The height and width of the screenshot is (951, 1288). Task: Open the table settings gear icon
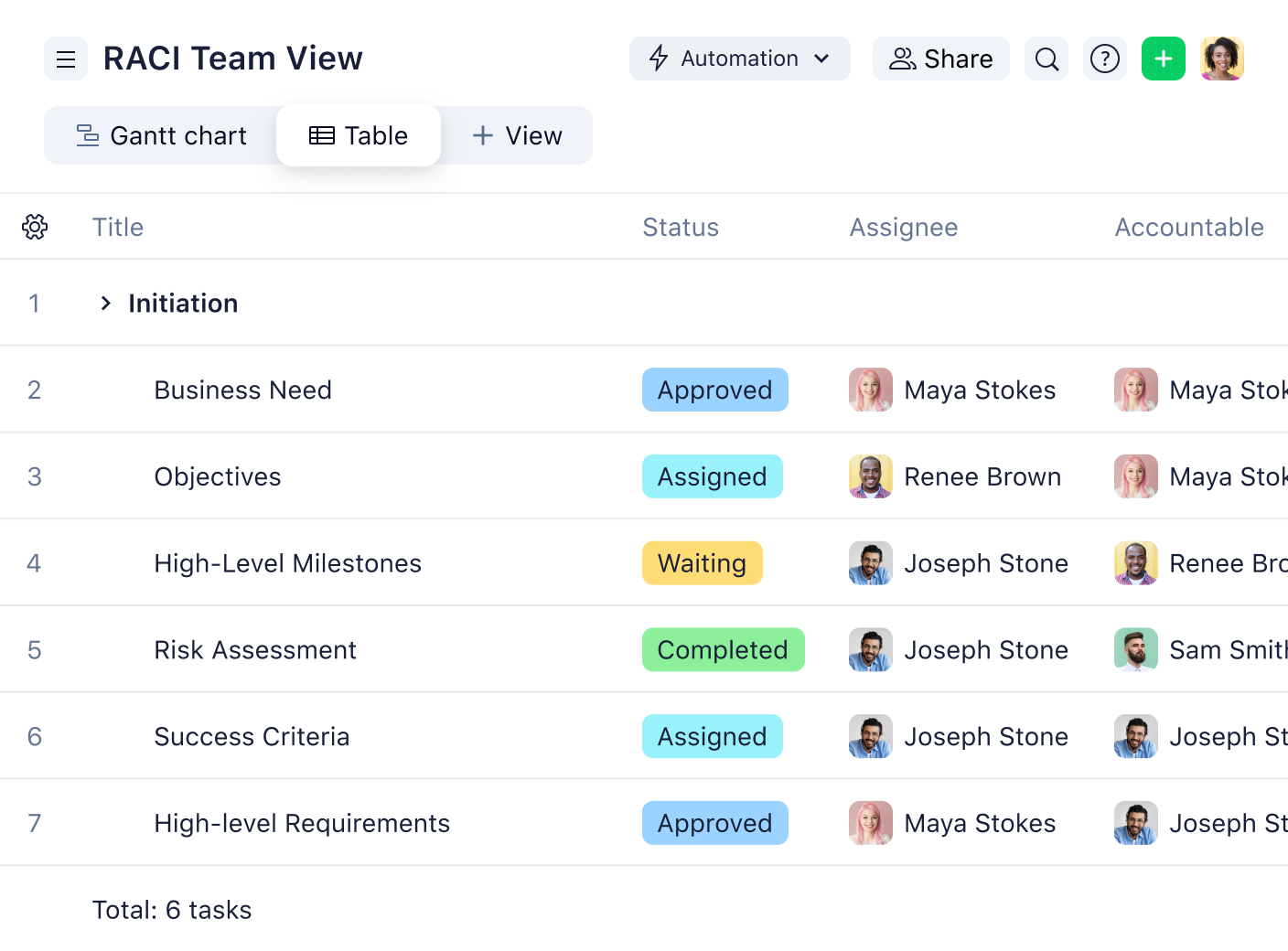35,226
